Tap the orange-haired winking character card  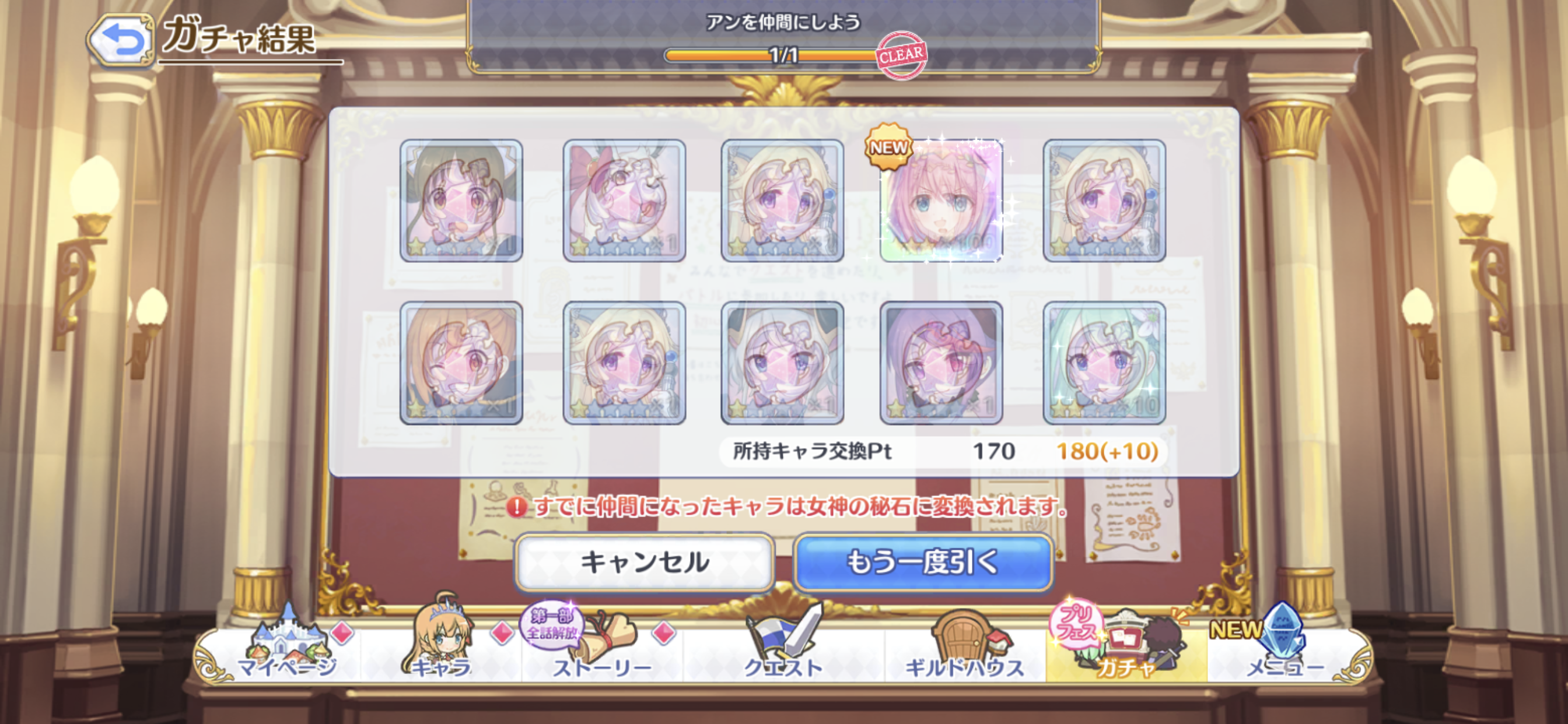pos(461,363)
